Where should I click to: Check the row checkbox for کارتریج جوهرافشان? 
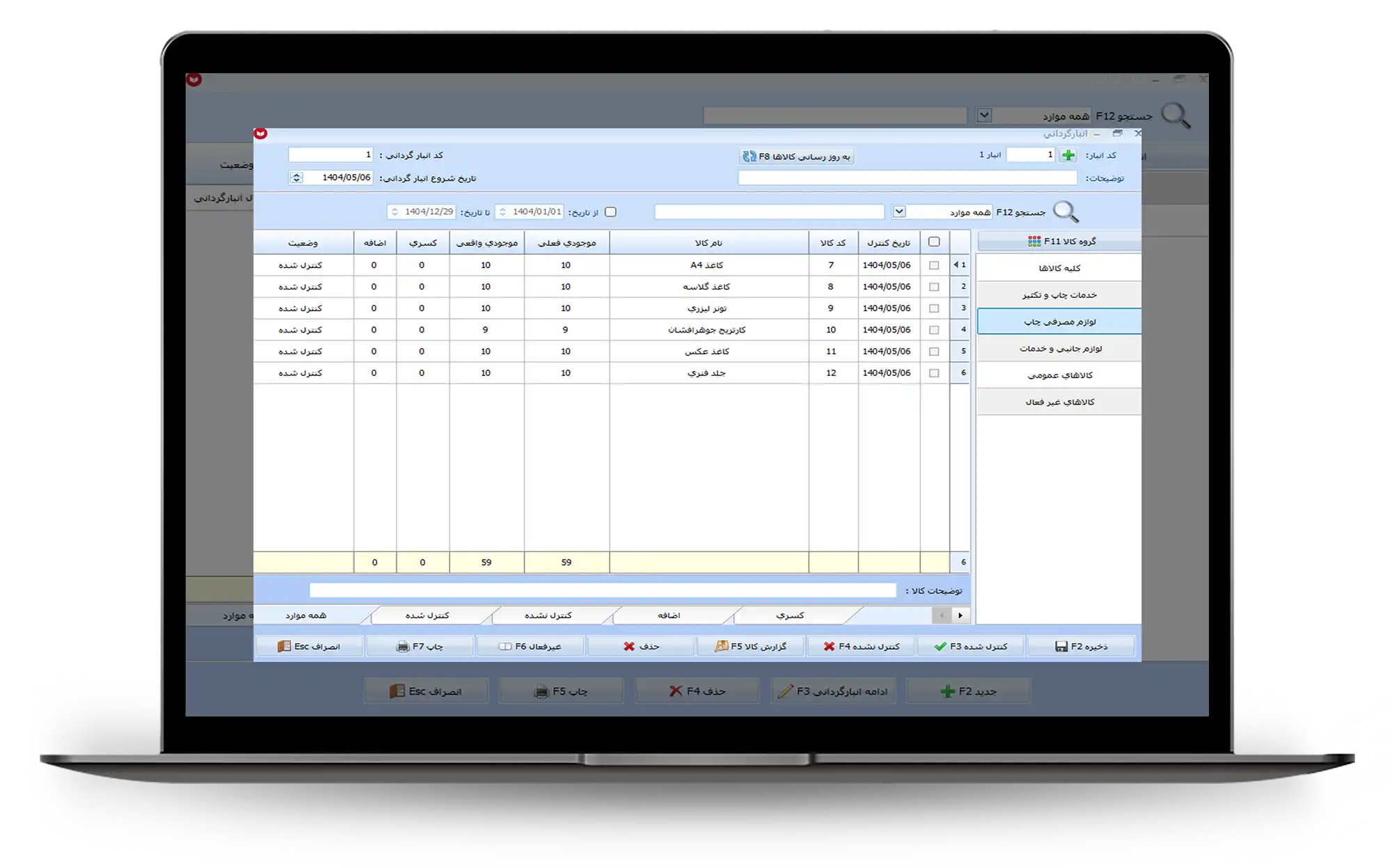(x=934, y=330)
